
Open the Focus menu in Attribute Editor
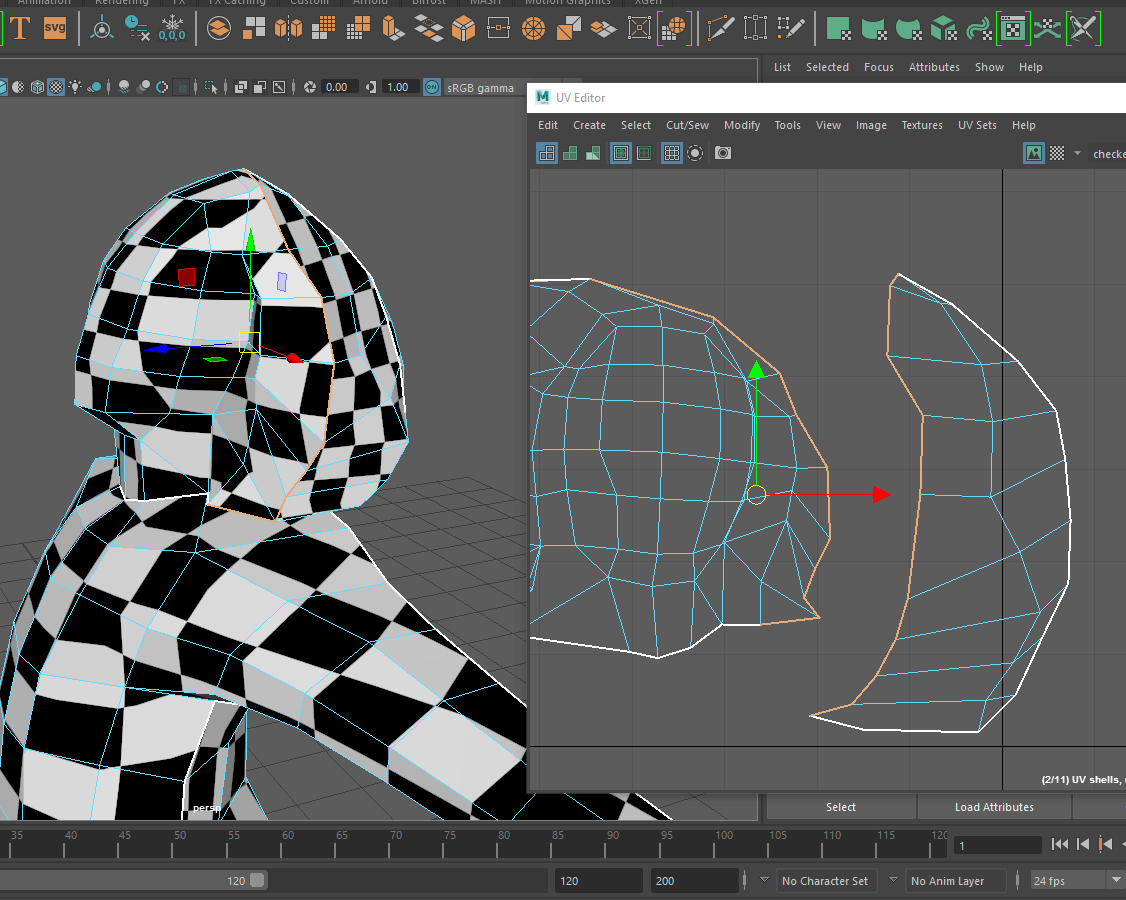pos(878,67)
